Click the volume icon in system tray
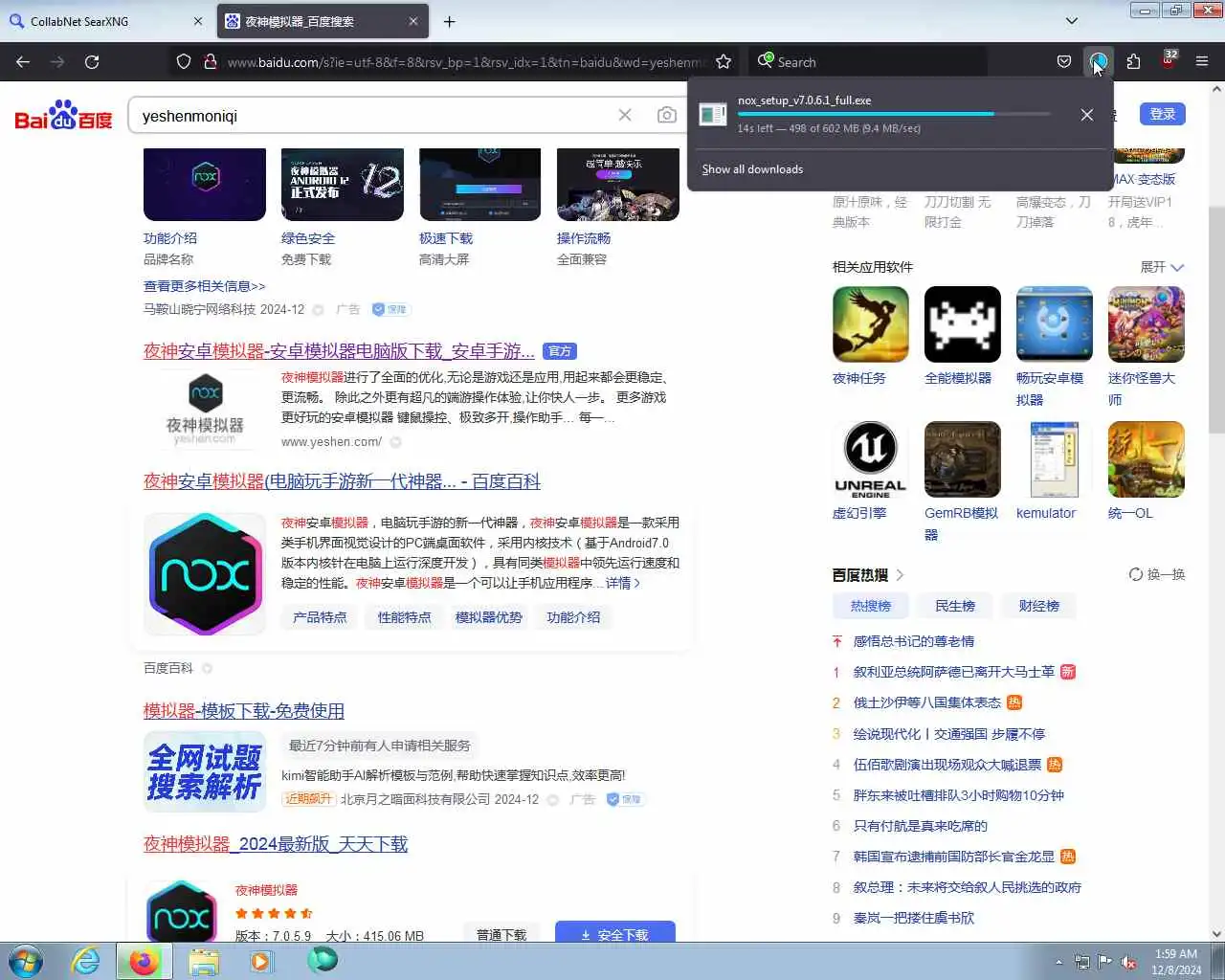 coord(1128,962)
